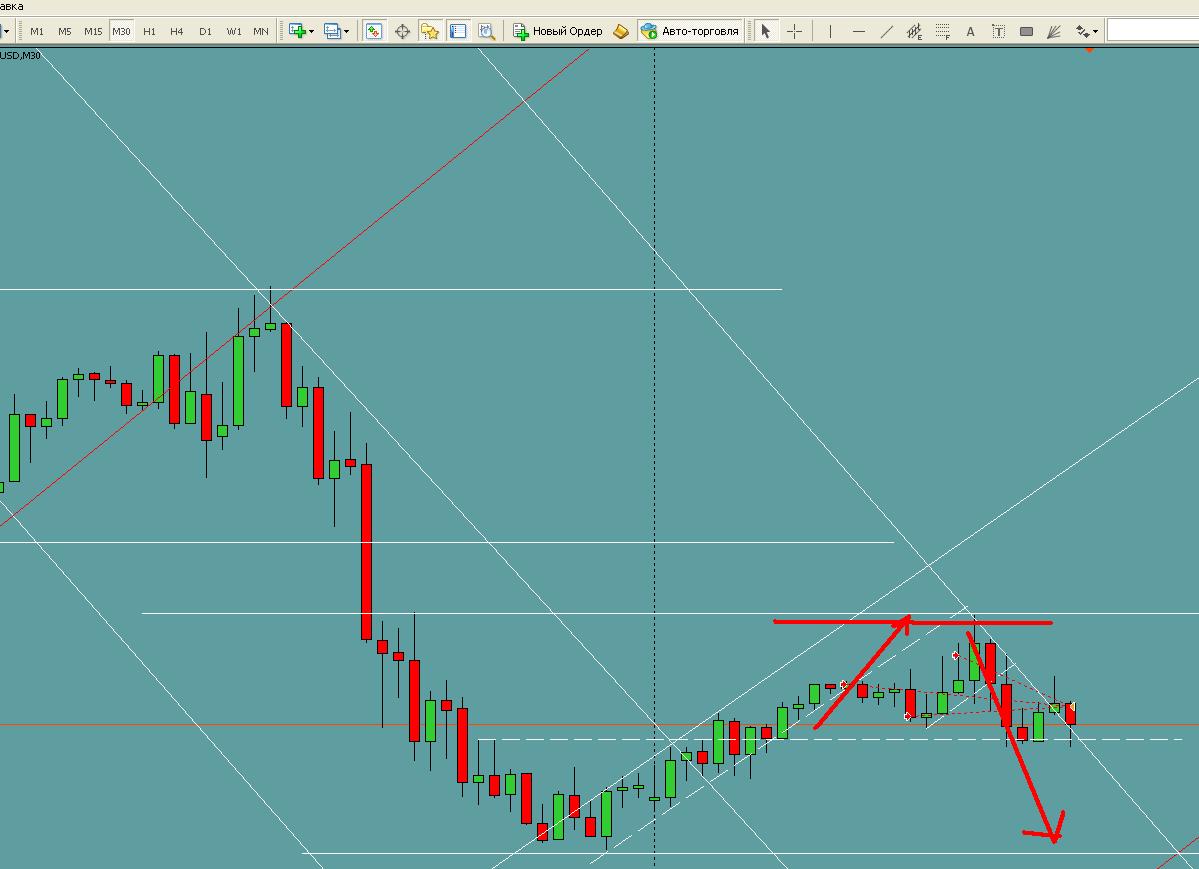The width and height of the screenshot is (1199, 869).
Task: Toggle the Market Watch window icon
Action: tap(374, 31)
